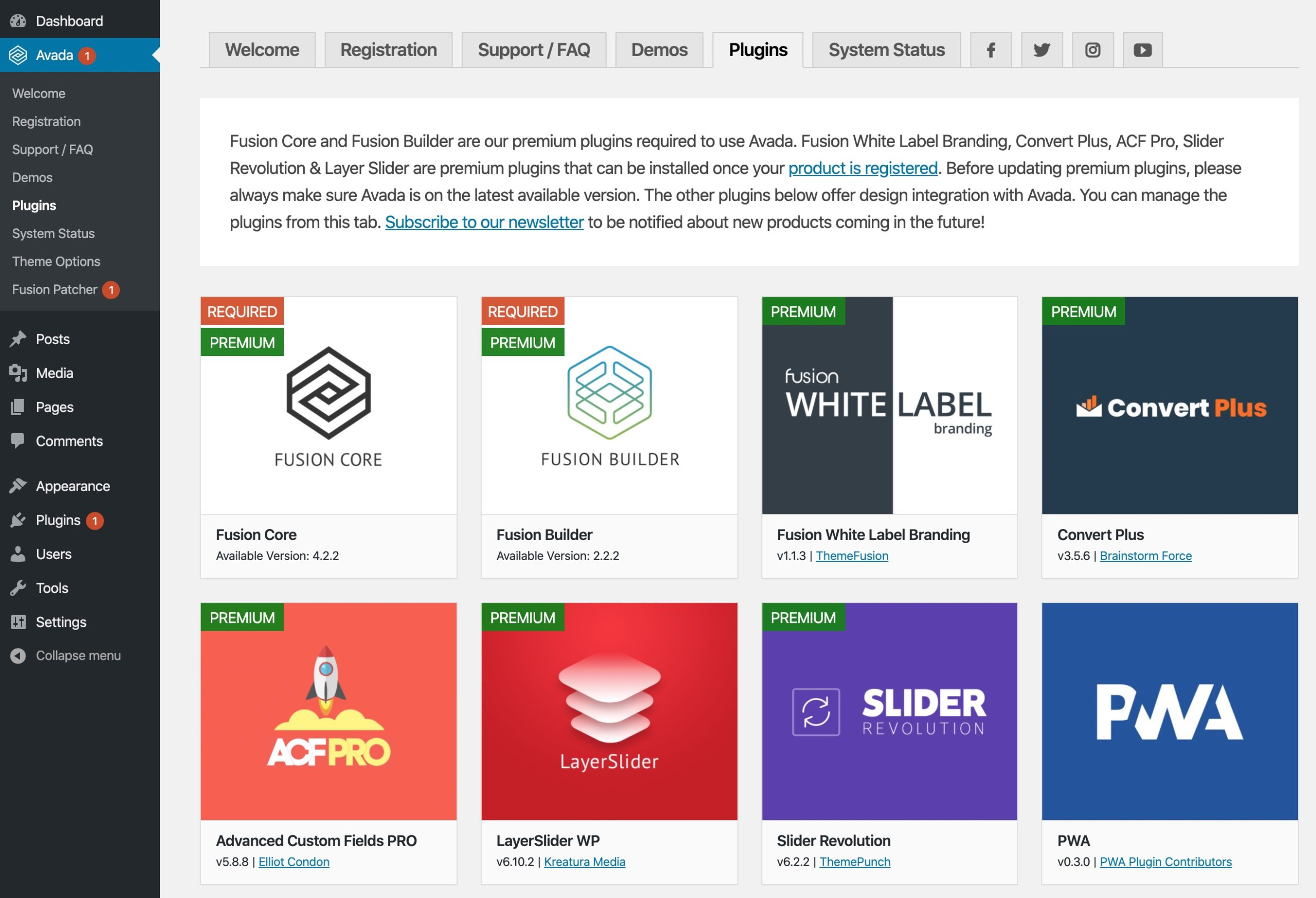Open the YouTube icon tab
The image size is (1316, 898).
tap(1143, 50)
